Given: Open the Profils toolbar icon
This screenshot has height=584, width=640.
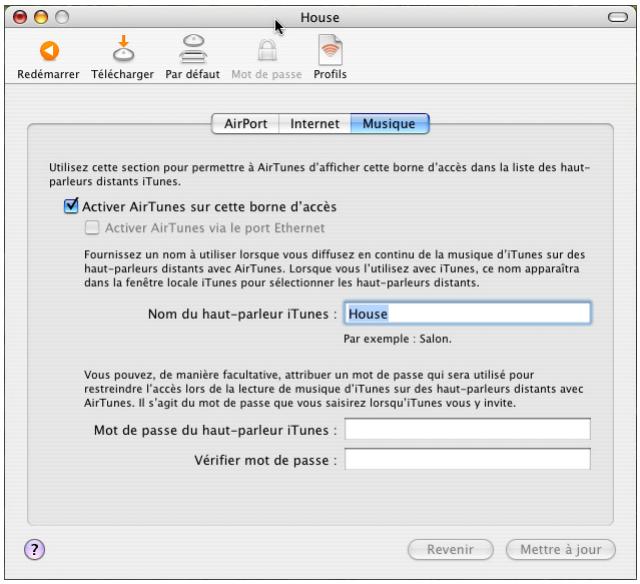Looking at the screenshot, I should pos(330,50).
